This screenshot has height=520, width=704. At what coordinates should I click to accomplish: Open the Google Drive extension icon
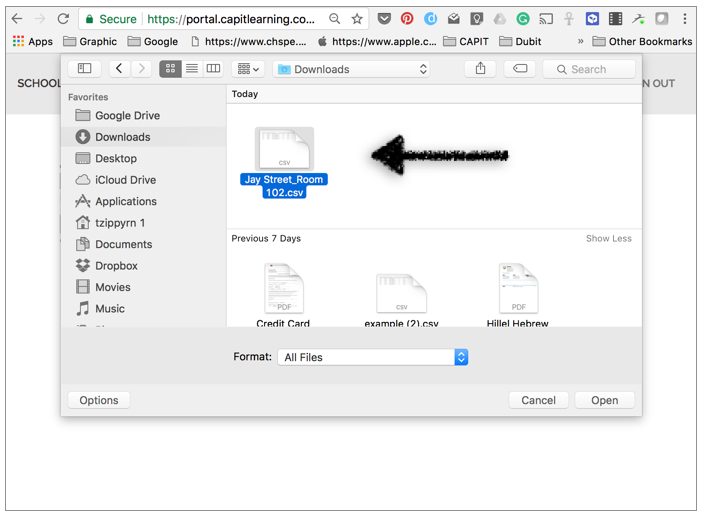click(499, 19)
